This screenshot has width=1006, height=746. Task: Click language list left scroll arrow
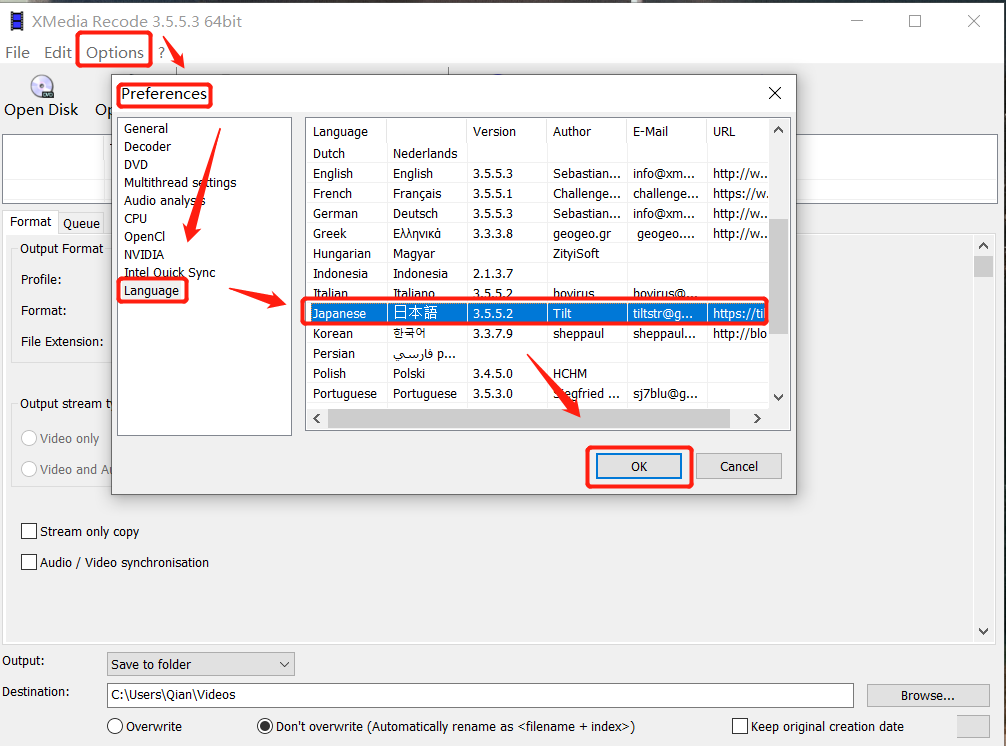click(317, 418)
